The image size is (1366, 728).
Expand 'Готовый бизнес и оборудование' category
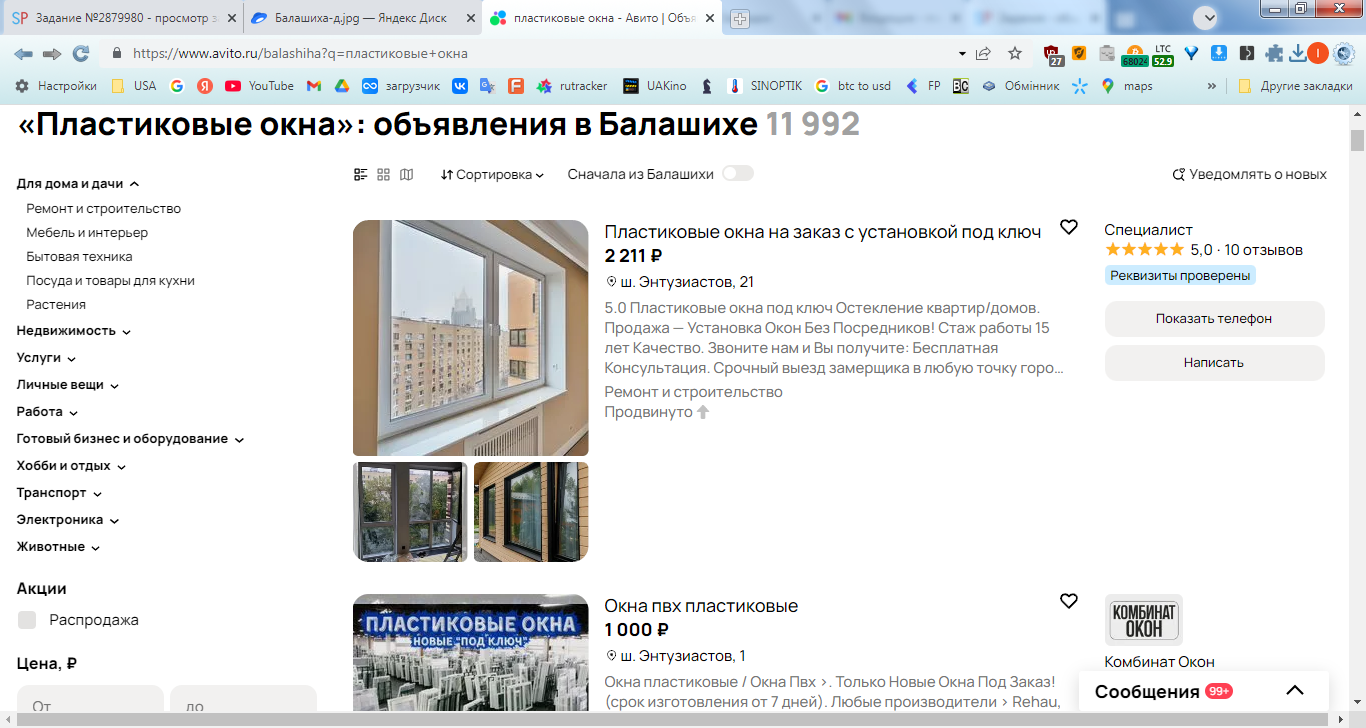pos(131,439)
